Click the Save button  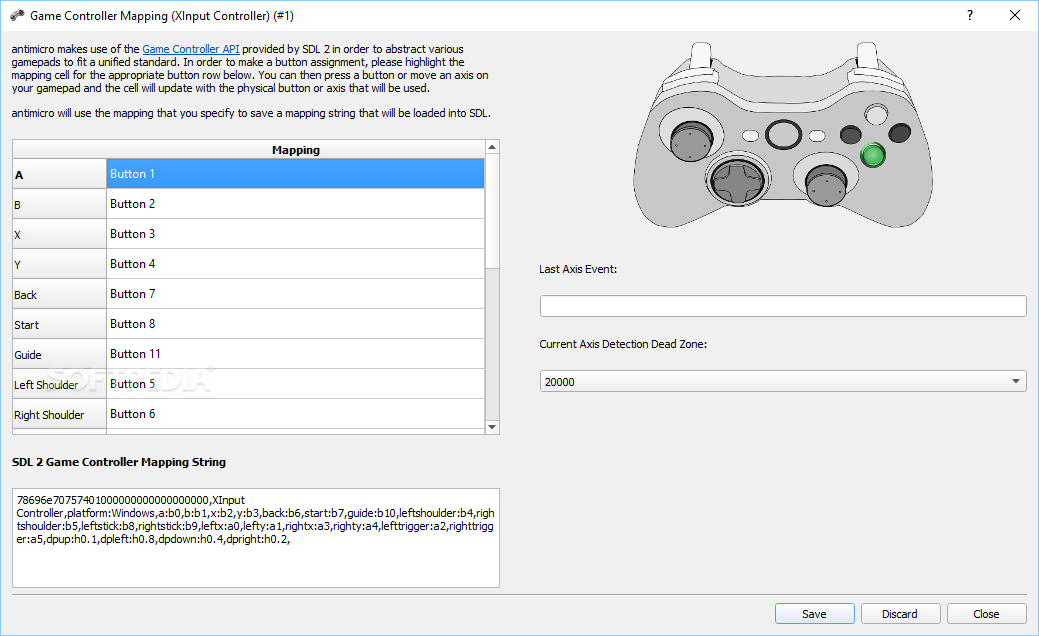(814, 613)
